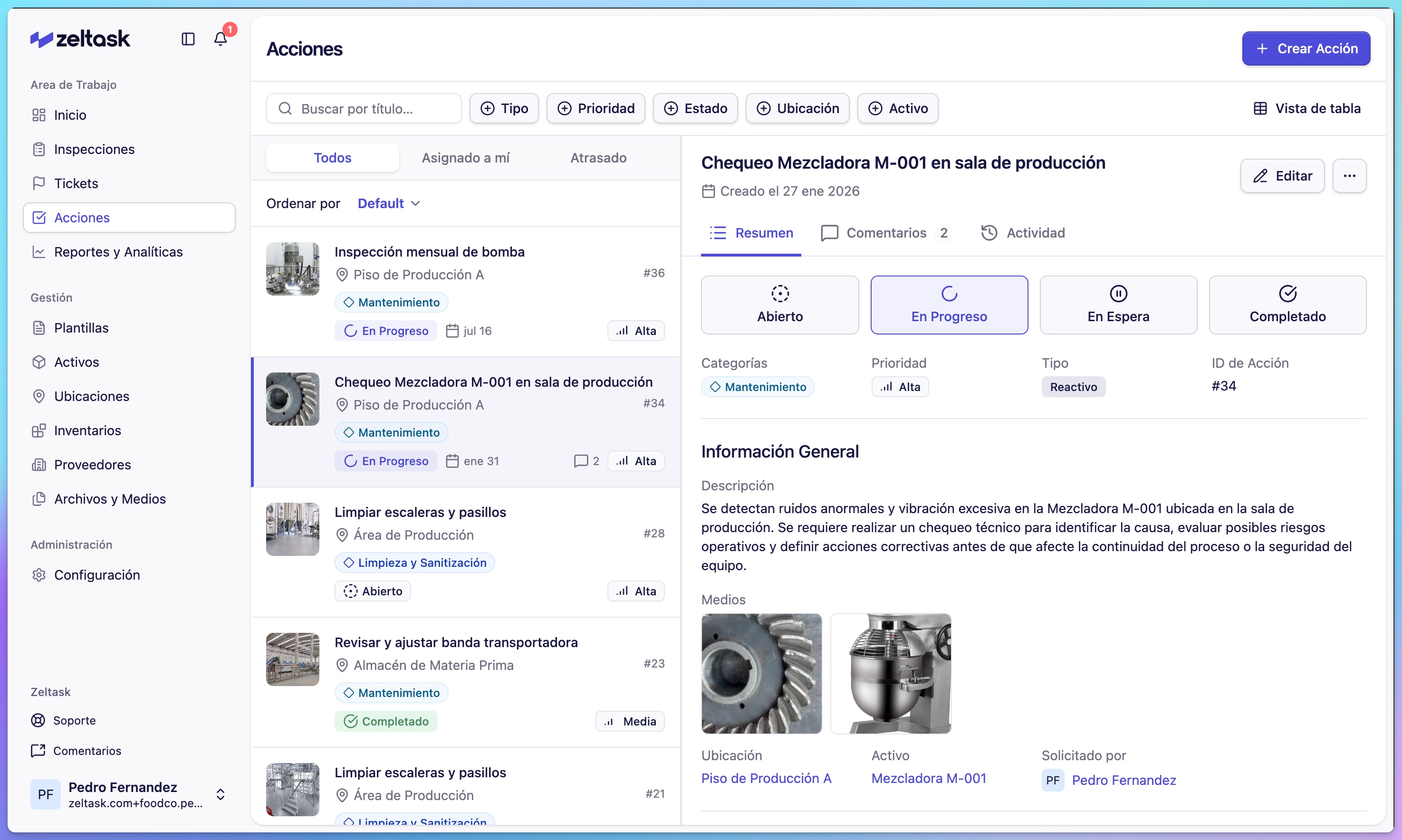The width and height of the screenshot is (1402, 840).
Task: Click the Tickets flag icon
Action: click(x=38, y=183)
